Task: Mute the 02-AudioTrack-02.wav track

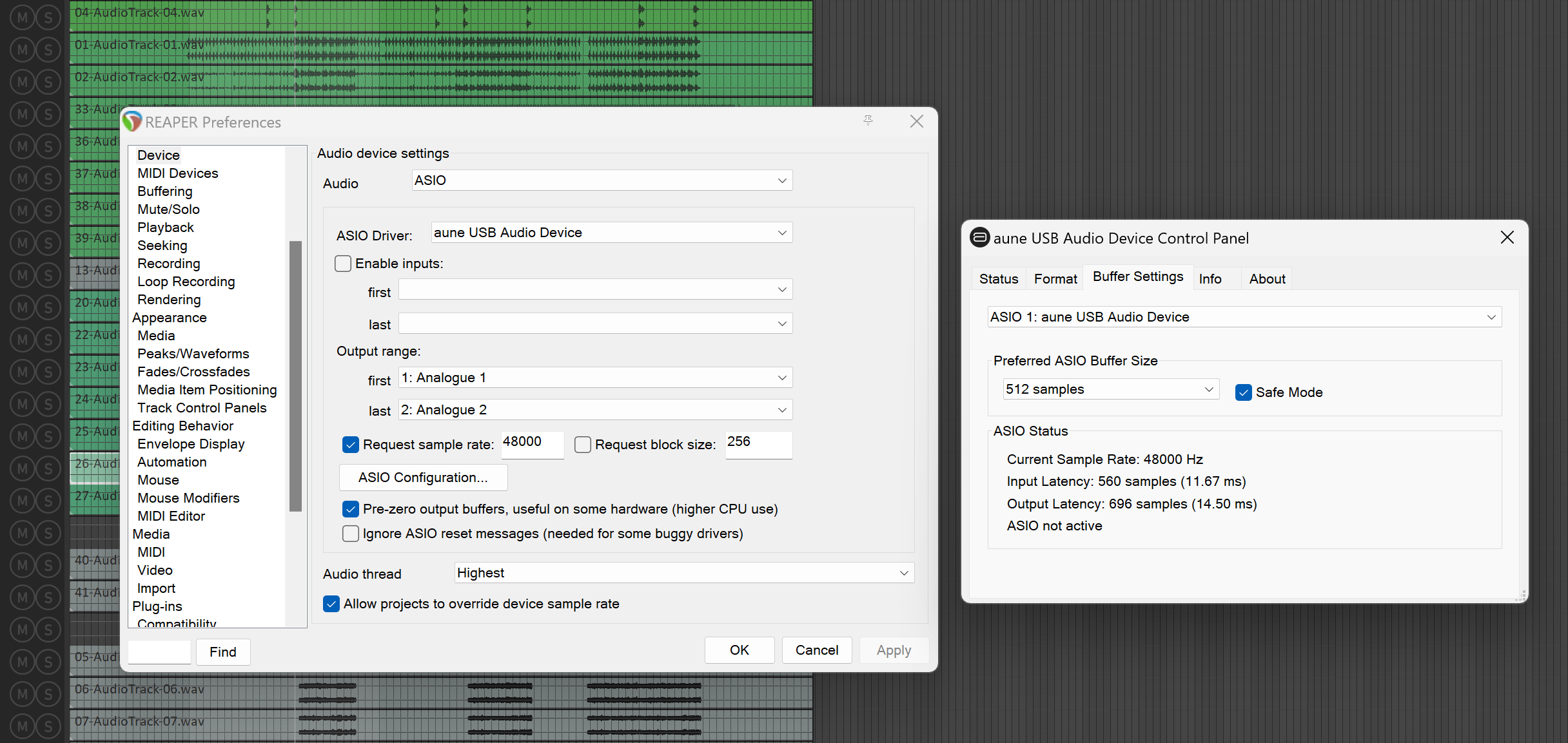Action: [x=23, y=82]
